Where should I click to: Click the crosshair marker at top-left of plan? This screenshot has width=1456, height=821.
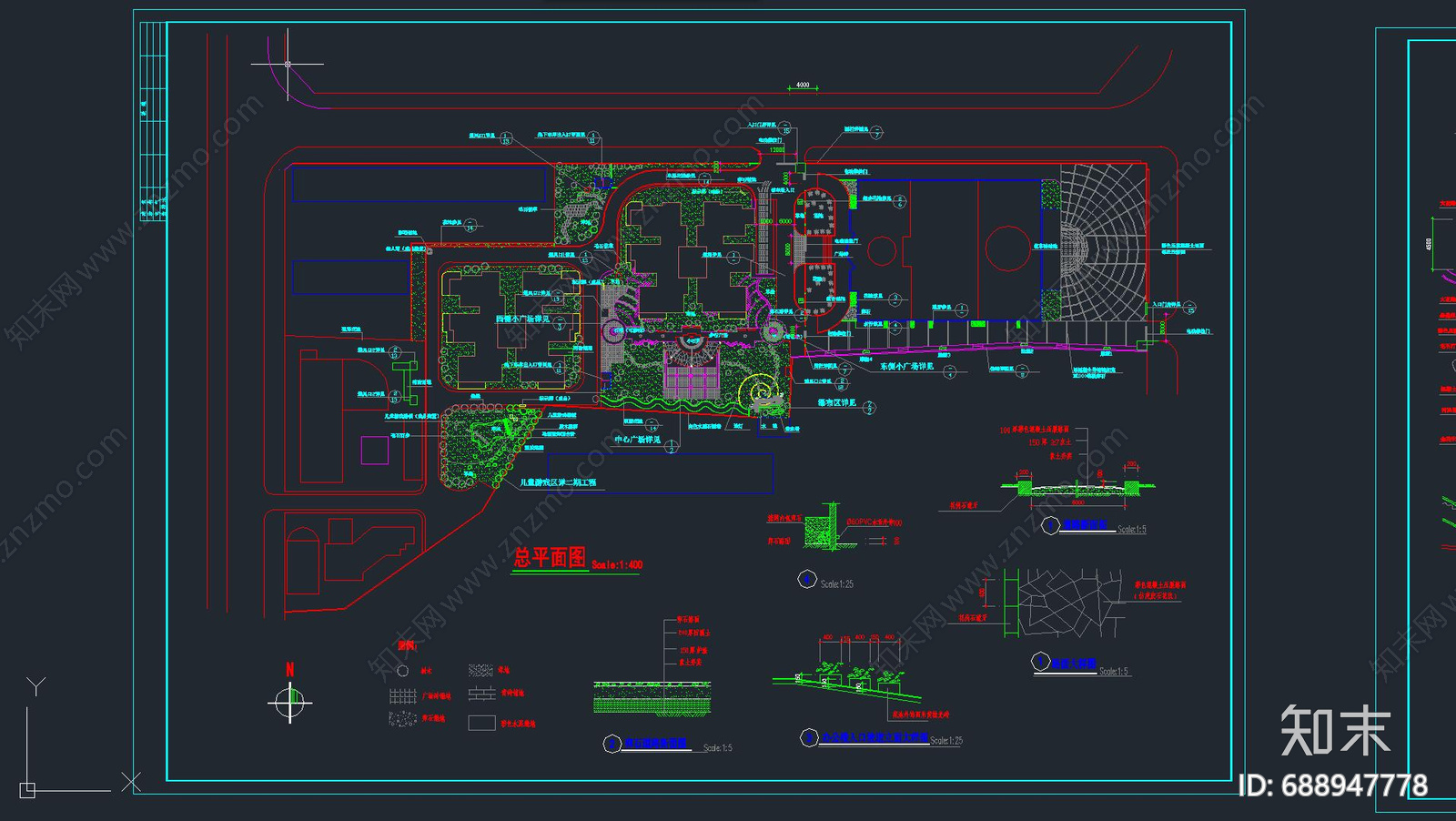pyautogui.click(x=288, y=64)
